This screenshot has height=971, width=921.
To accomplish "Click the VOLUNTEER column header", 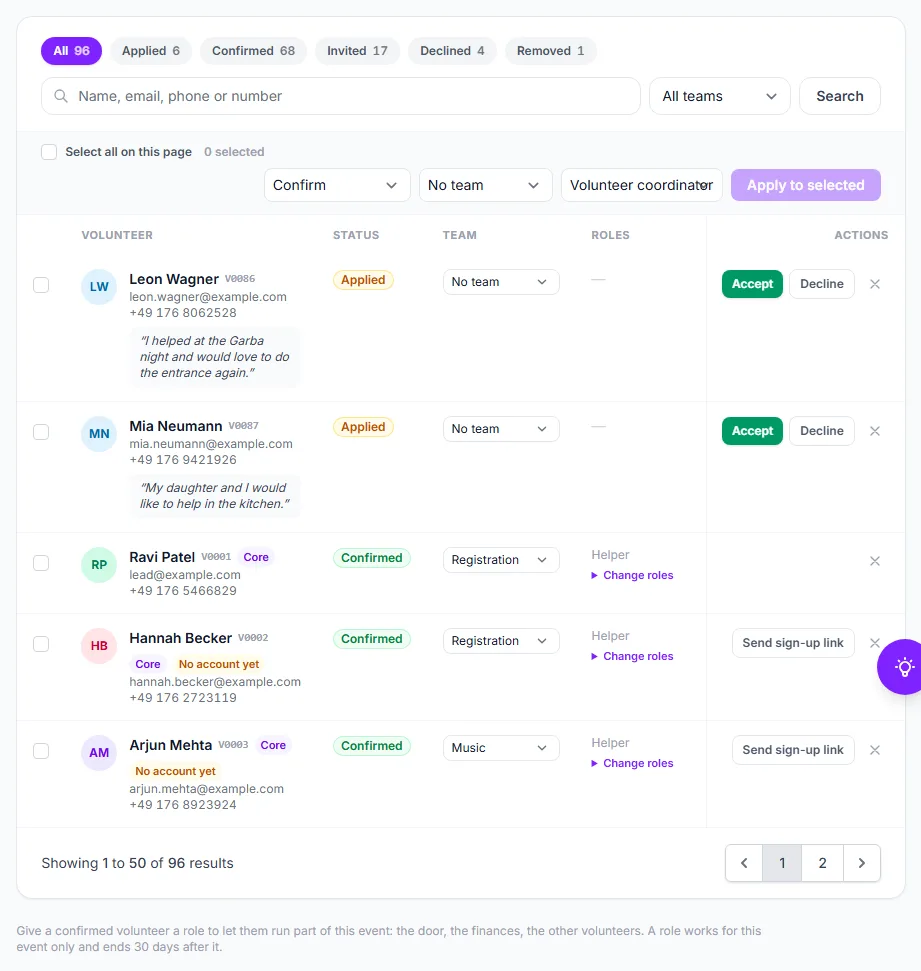I will [x=117, y=235].
